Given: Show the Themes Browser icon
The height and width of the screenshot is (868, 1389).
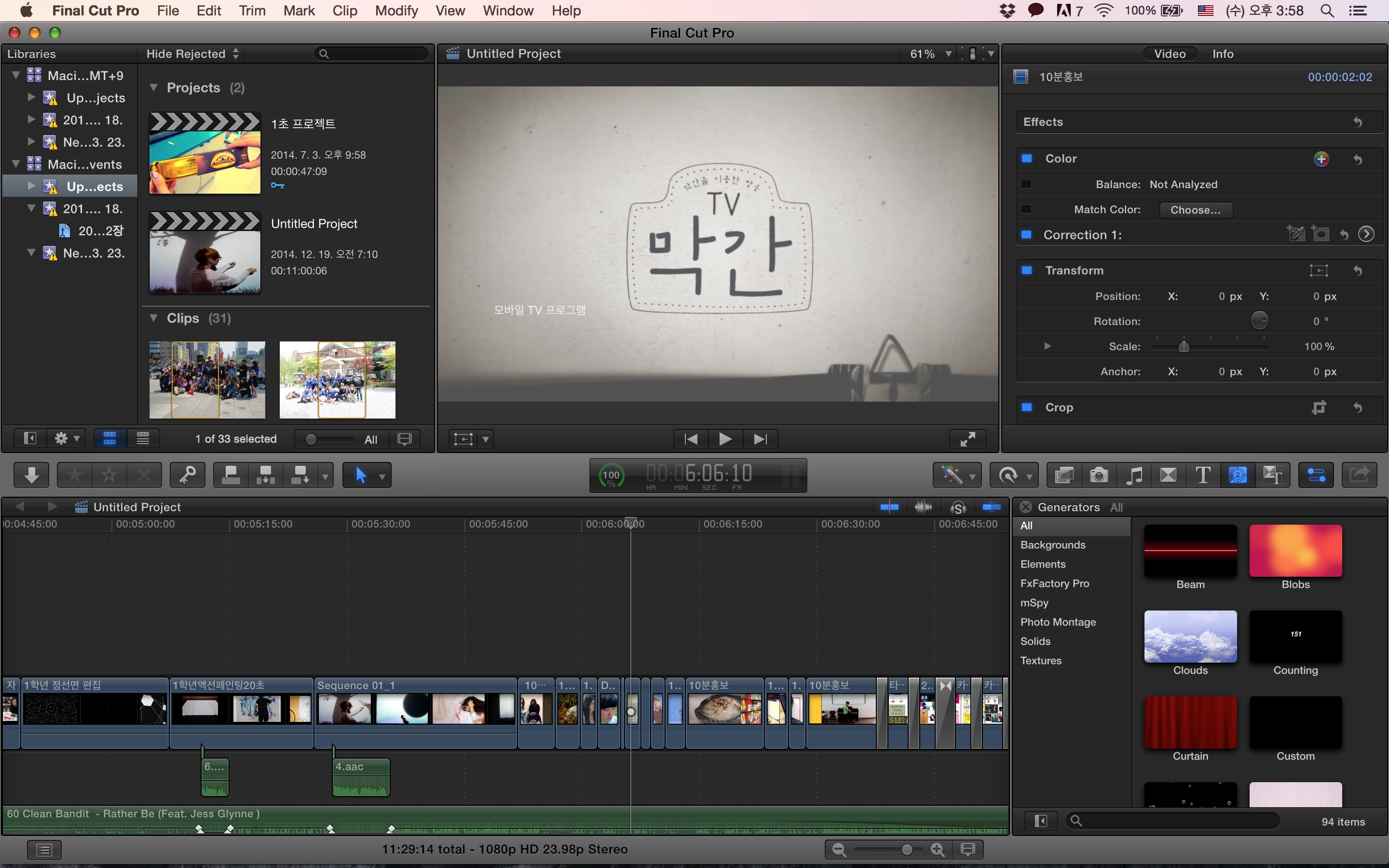Looking at the screenshot, I should tap(1272, 475).
